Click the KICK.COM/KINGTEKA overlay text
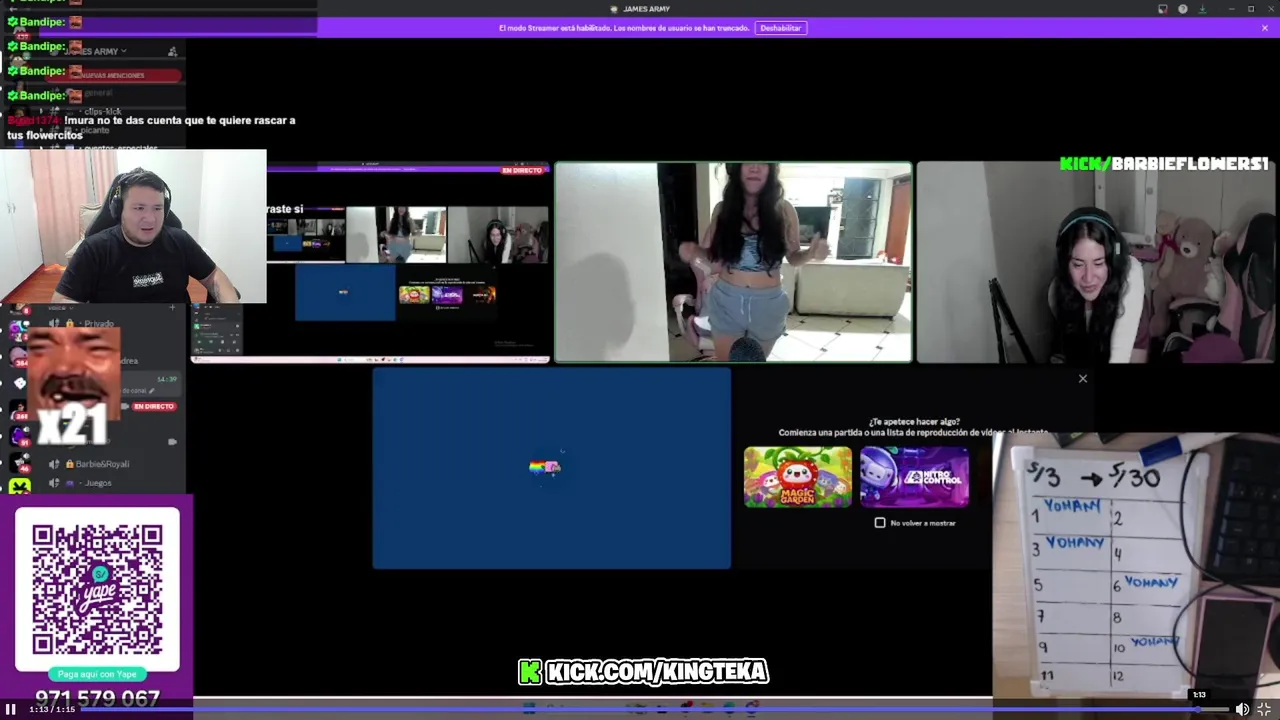Viewport: 1280px width, 720px height. (x=643, y=672)
